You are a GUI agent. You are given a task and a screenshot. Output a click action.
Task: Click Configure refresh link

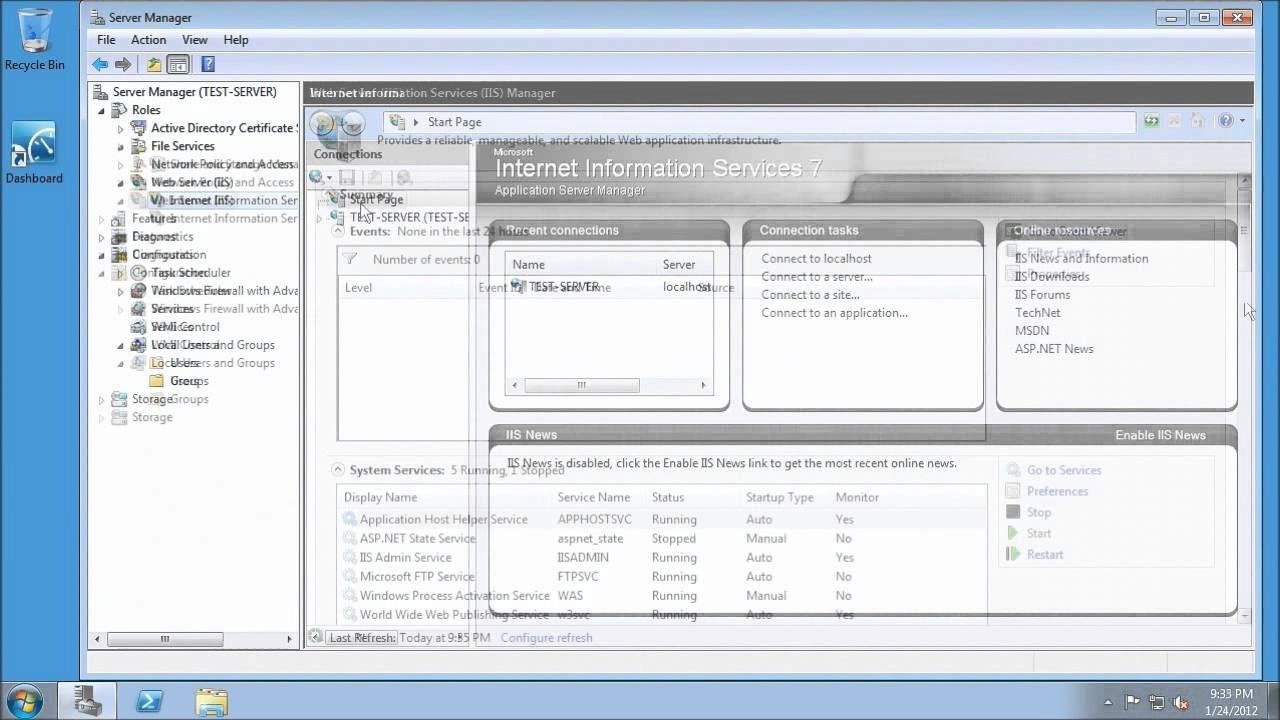click(546, 637)
